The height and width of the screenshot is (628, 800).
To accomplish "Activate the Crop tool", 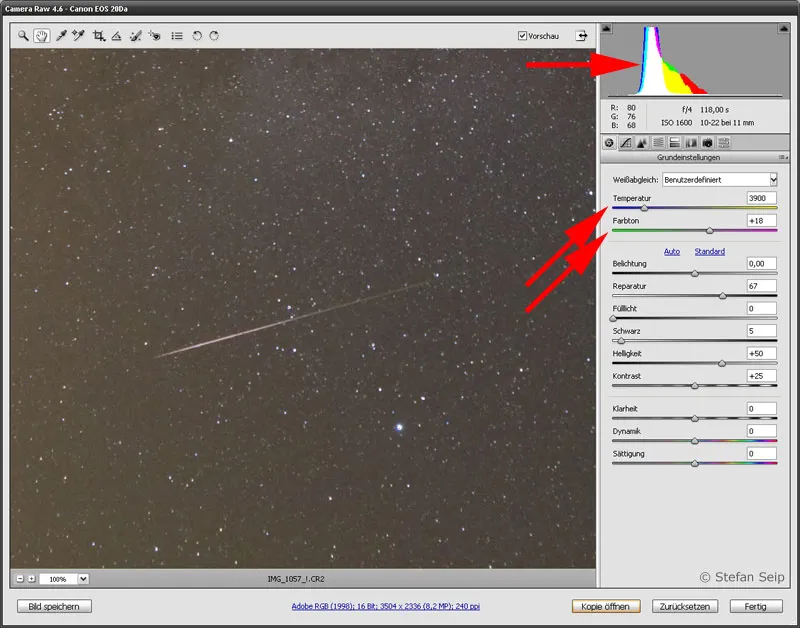I will pyautogui.click(x=98, y=36).
